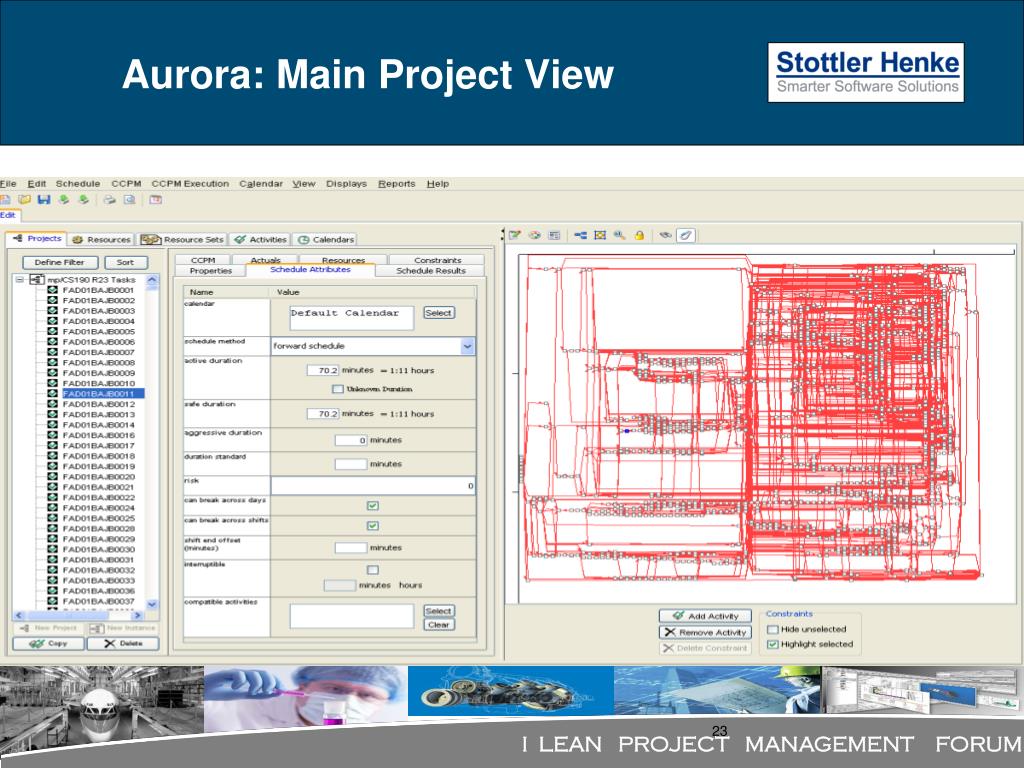Open the Constraints tab

point(436,260)
